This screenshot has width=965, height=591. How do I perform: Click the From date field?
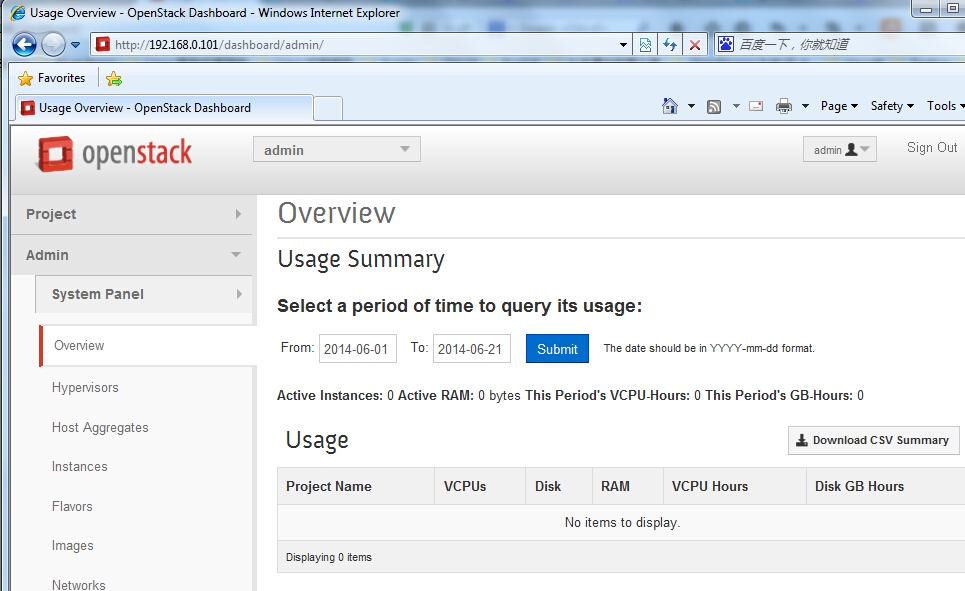pos(358,348)
